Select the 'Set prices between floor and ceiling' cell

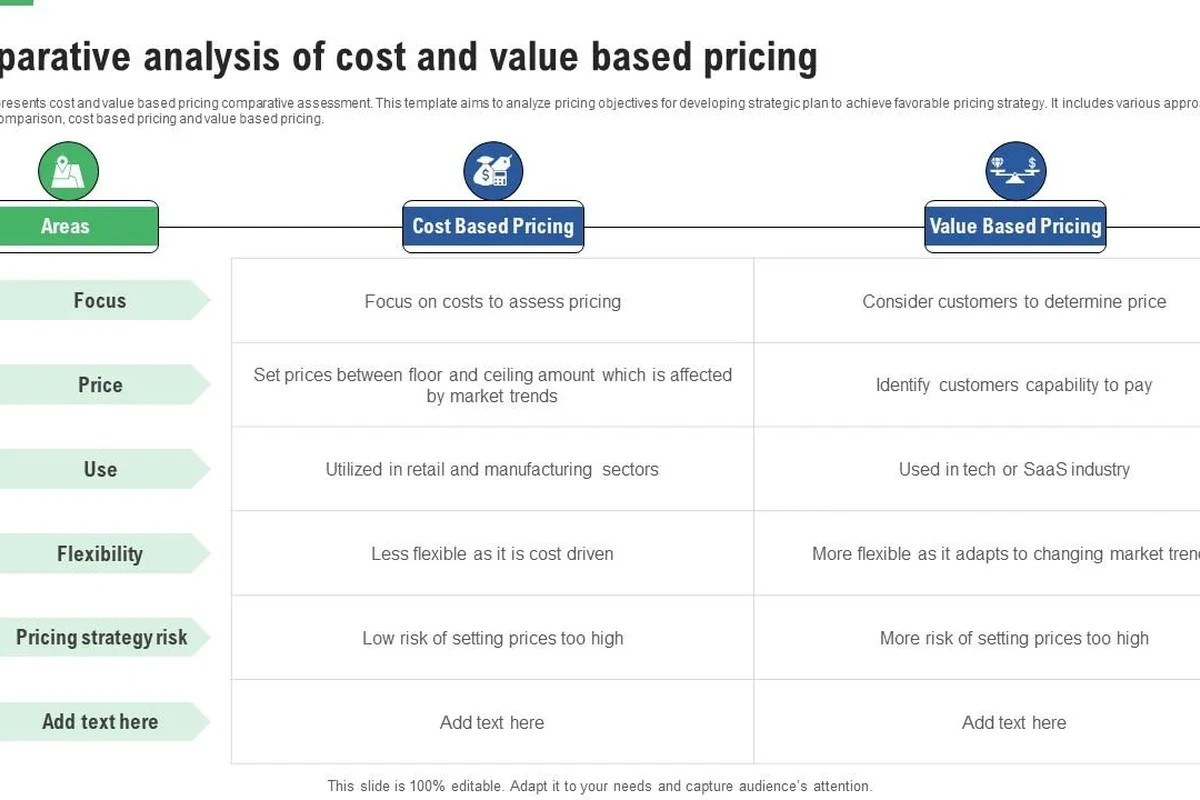point(493,385)
